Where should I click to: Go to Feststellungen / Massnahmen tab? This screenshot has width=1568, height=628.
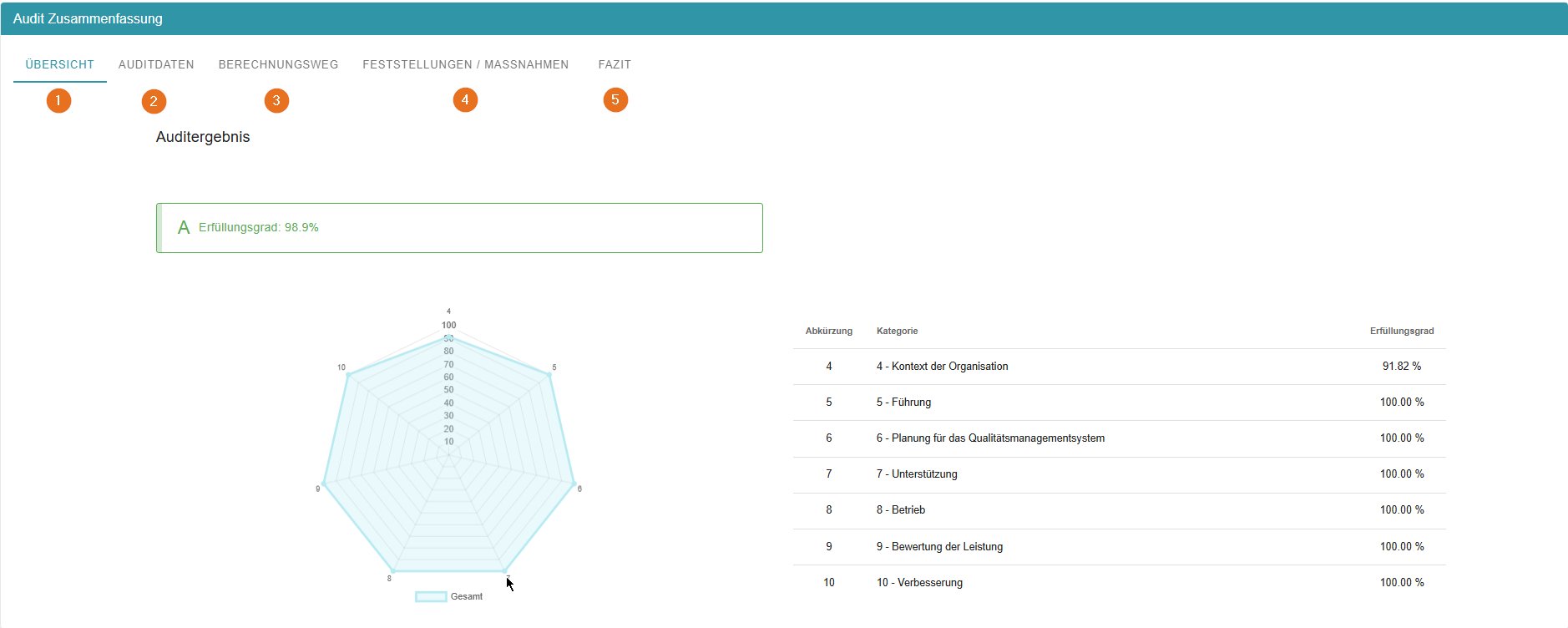coord(465,64)
